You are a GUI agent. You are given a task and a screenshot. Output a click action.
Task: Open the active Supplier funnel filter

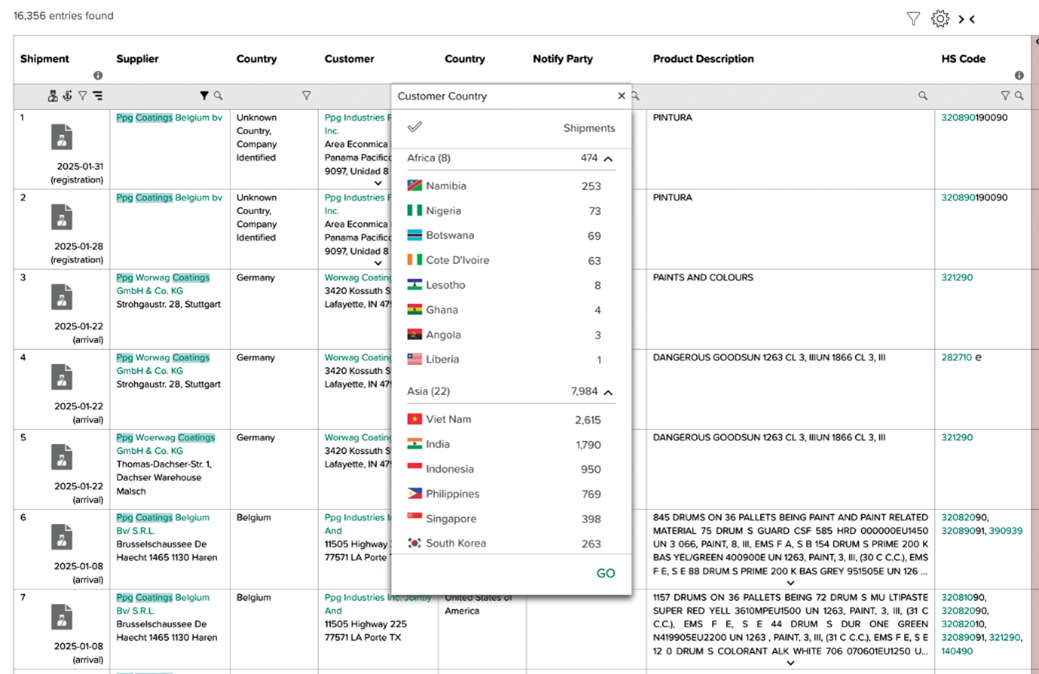coord(204,96)
